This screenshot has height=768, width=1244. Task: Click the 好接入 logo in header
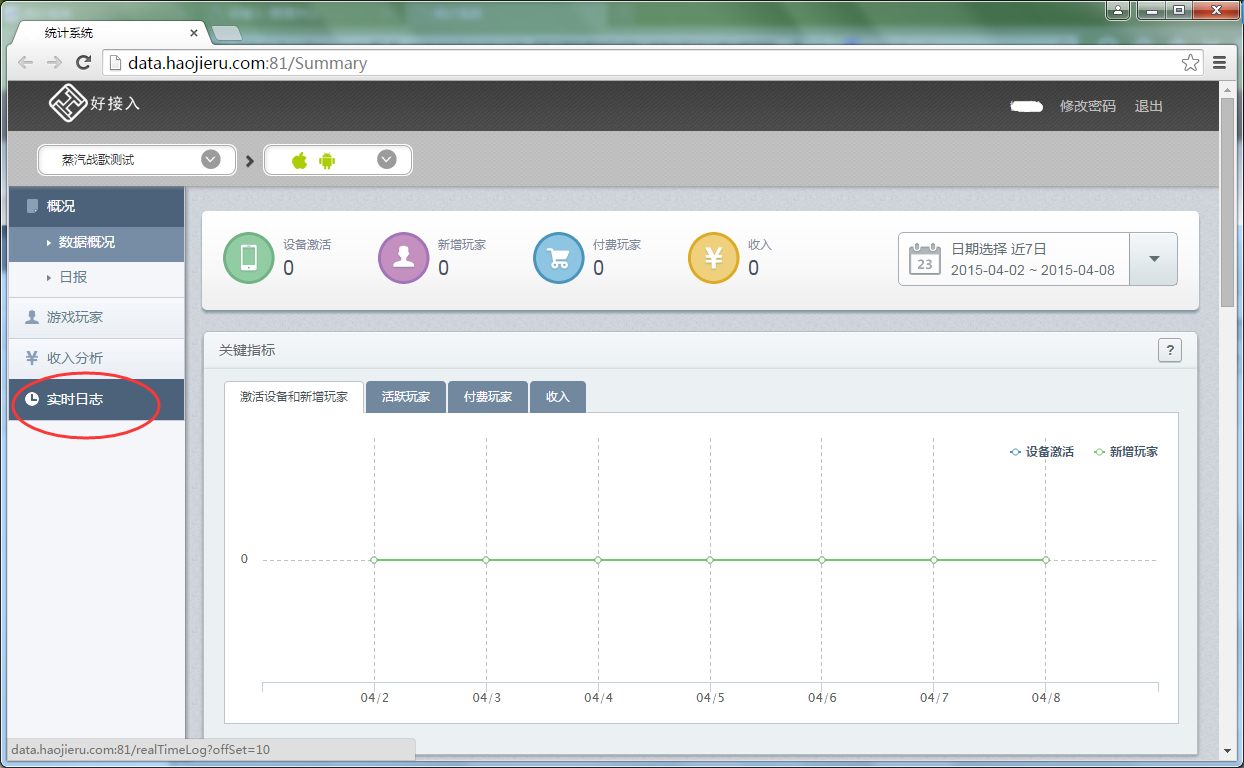pos(95,104)
